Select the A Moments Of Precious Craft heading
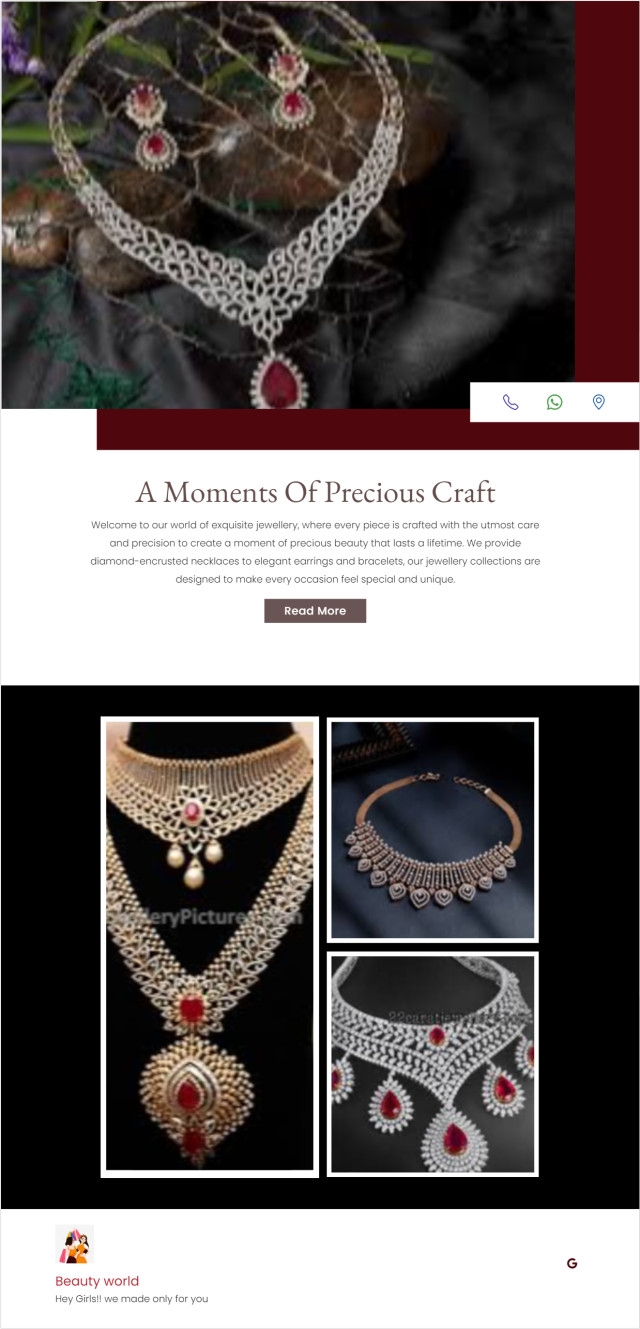Image resolution: width=640 pixels, height=1329 pixels. coord(316,492)
